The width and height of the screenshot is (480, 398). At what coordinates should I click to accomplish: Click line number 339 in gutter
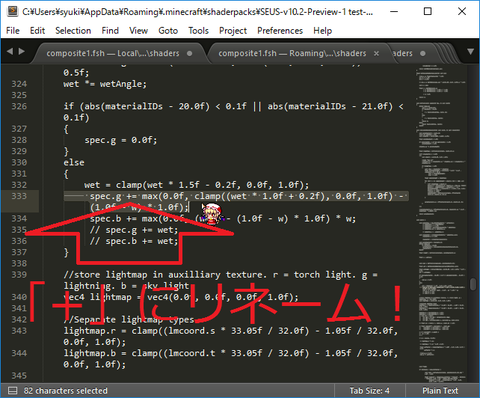tap(19, 275)
